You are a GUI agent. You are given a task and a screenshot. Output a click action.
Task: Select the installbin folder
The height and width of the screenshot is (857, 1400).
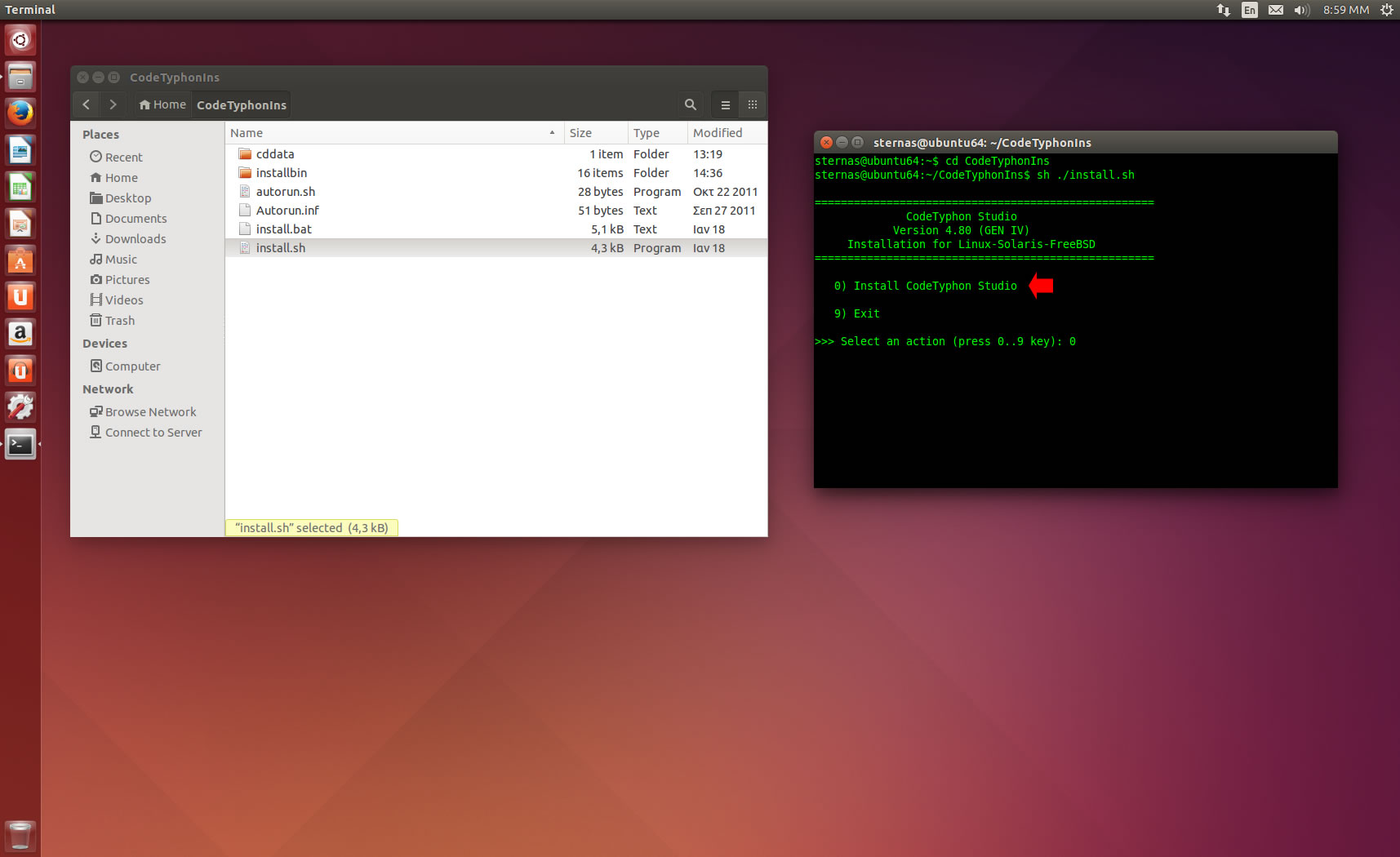pyautogui.click(x=496, y=172)
